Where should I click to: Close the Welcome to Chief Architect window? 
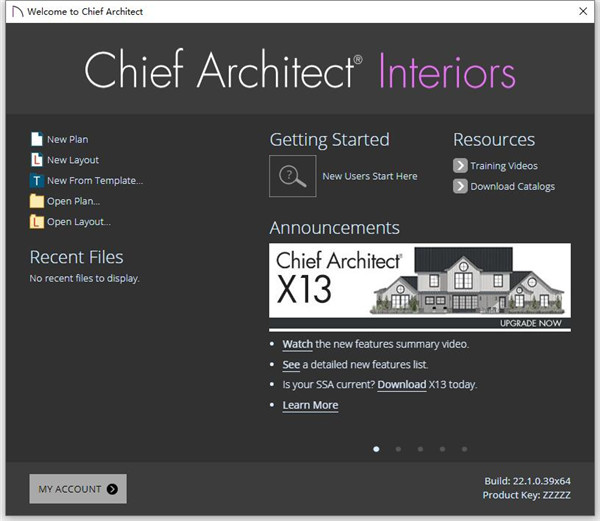coord(583,11)
